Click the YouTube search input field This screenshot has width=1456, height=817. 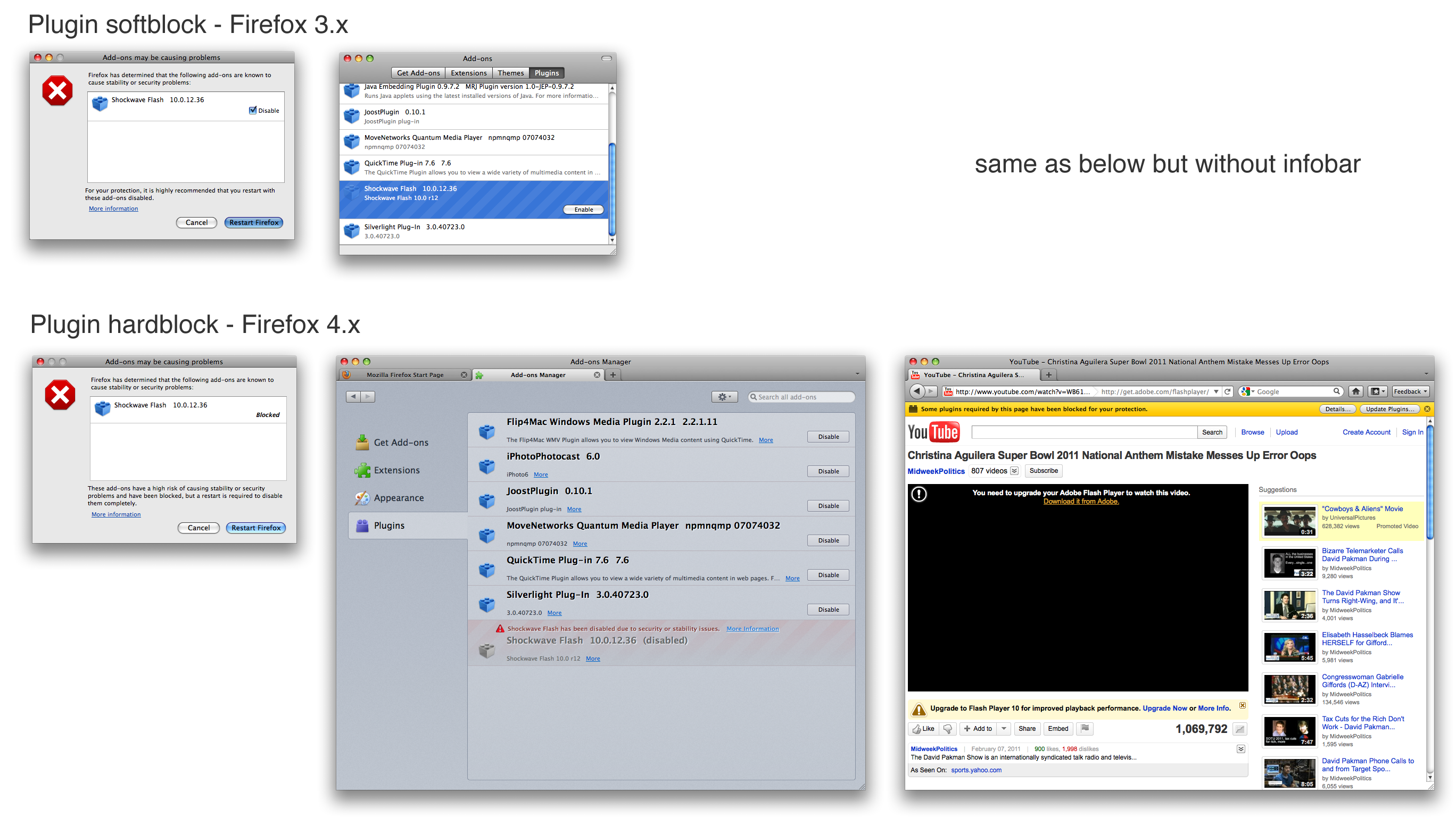(x=1083, y=432)
